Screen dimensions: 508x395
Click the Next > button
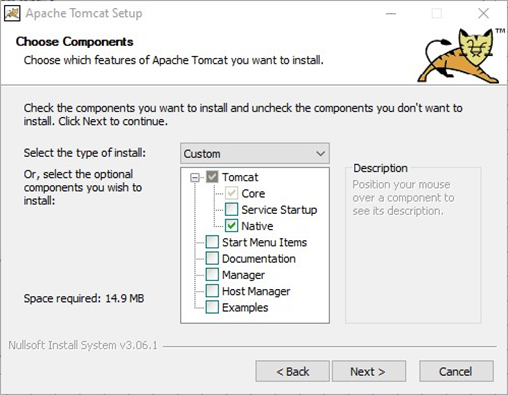coord(369,371)
